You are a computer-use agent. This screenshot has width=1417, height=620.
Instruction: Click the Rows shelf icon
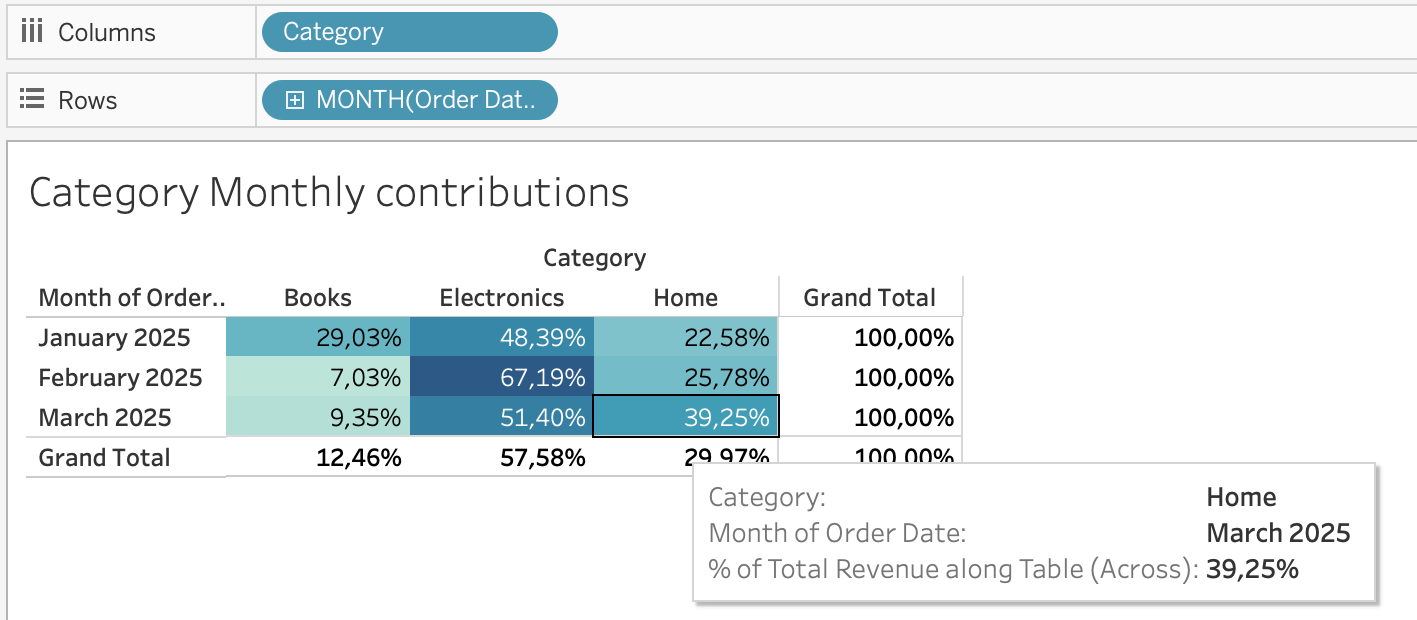32,100
